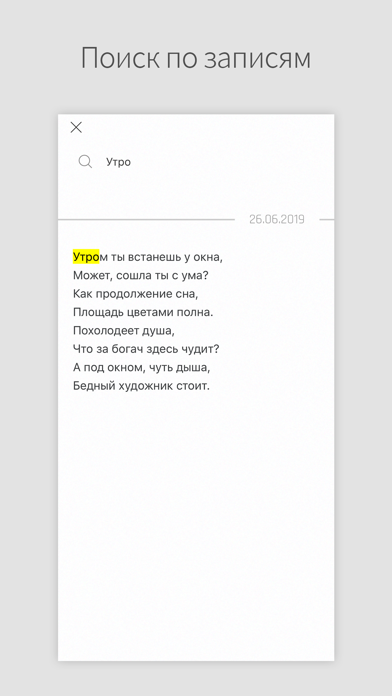Click the heading 'Поиск по записям'

click(x=196, y=58)
